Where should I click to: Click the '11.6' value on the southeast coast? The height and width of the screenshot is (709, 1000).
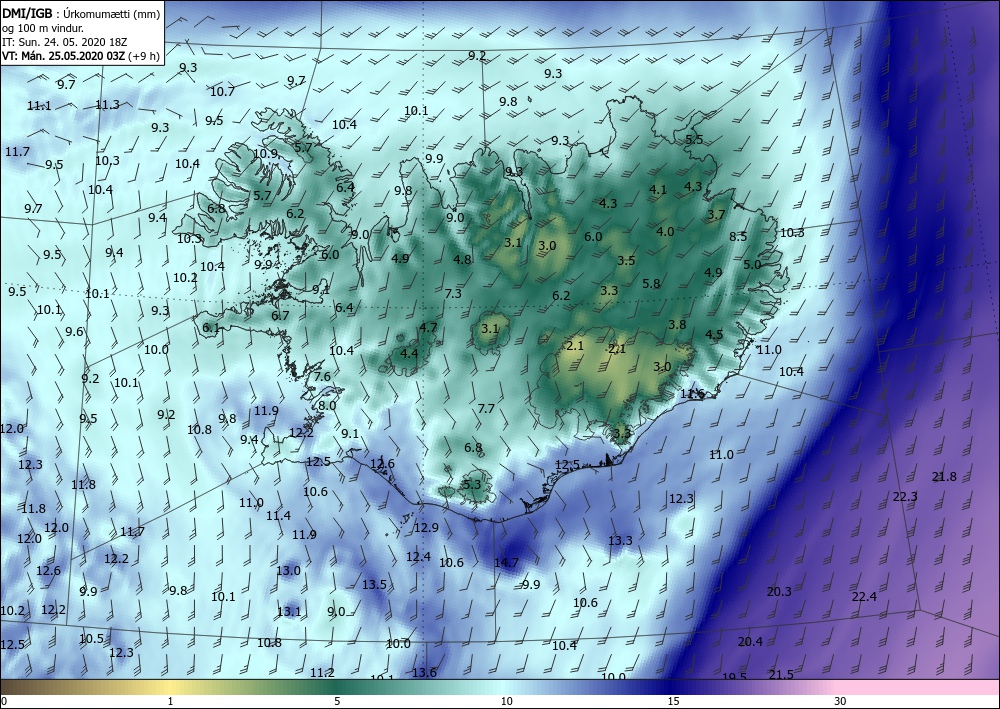[692, 394]
